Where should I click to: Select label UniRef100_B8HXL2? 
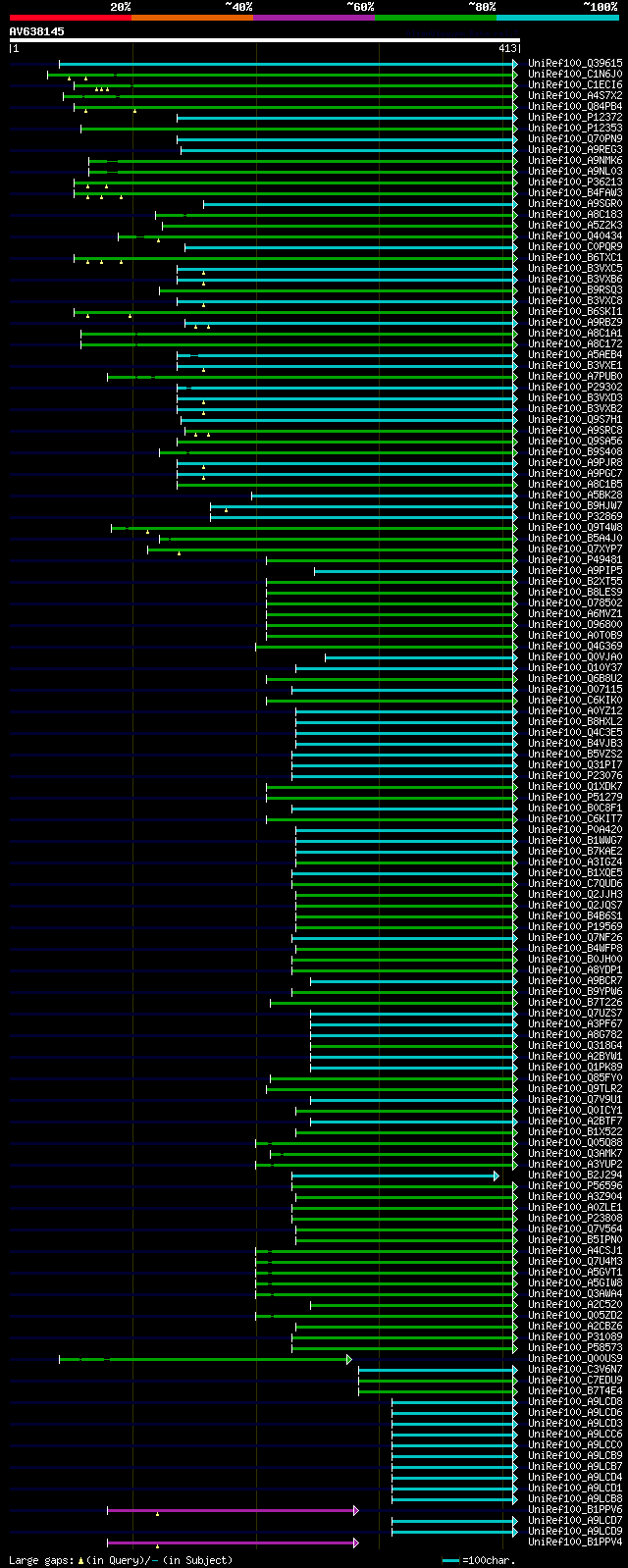point(575,721)
